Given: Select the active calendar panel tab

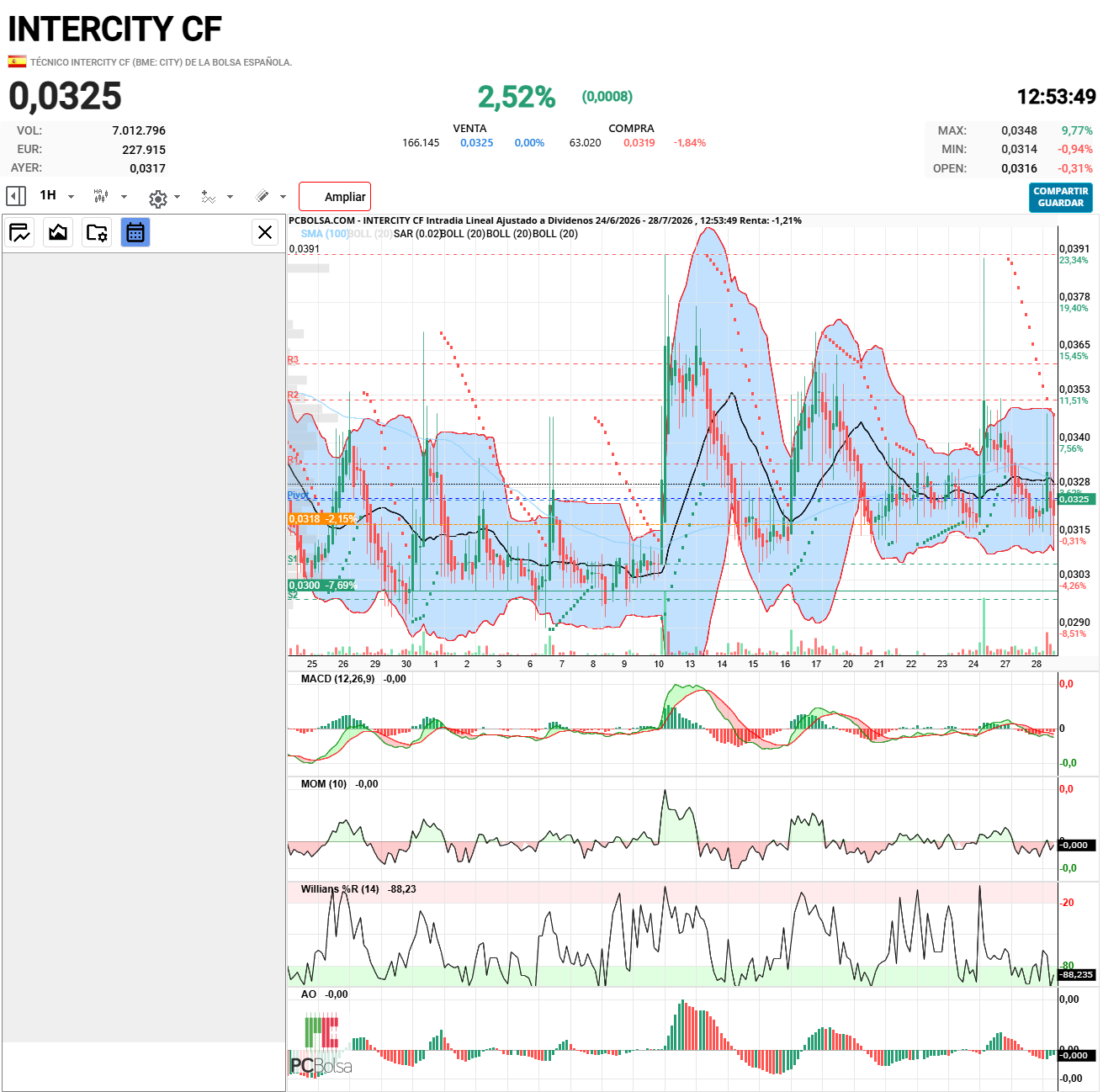Looking at the screenshot, I should point(135,232).
